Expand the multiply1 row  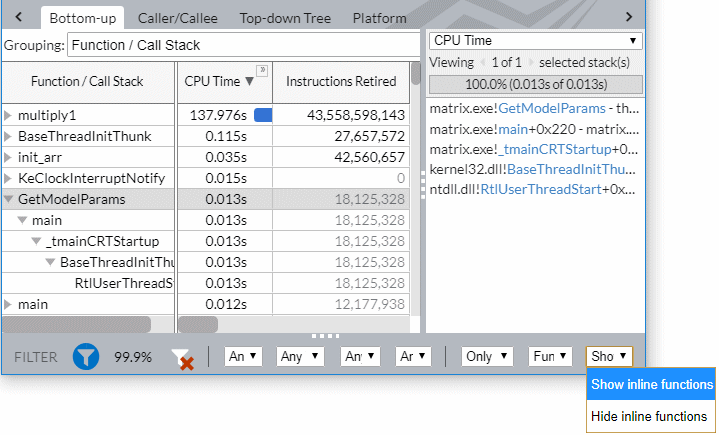tap(9, 115)
